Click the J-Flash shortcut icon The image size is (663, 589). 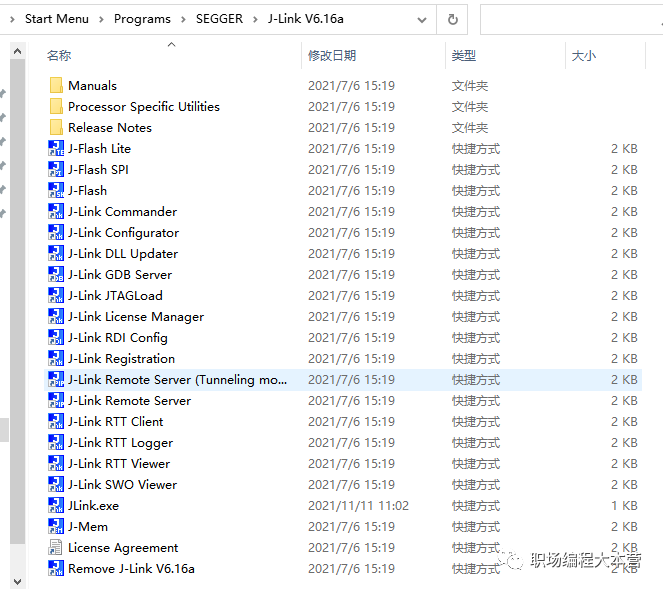click(56, 190)
